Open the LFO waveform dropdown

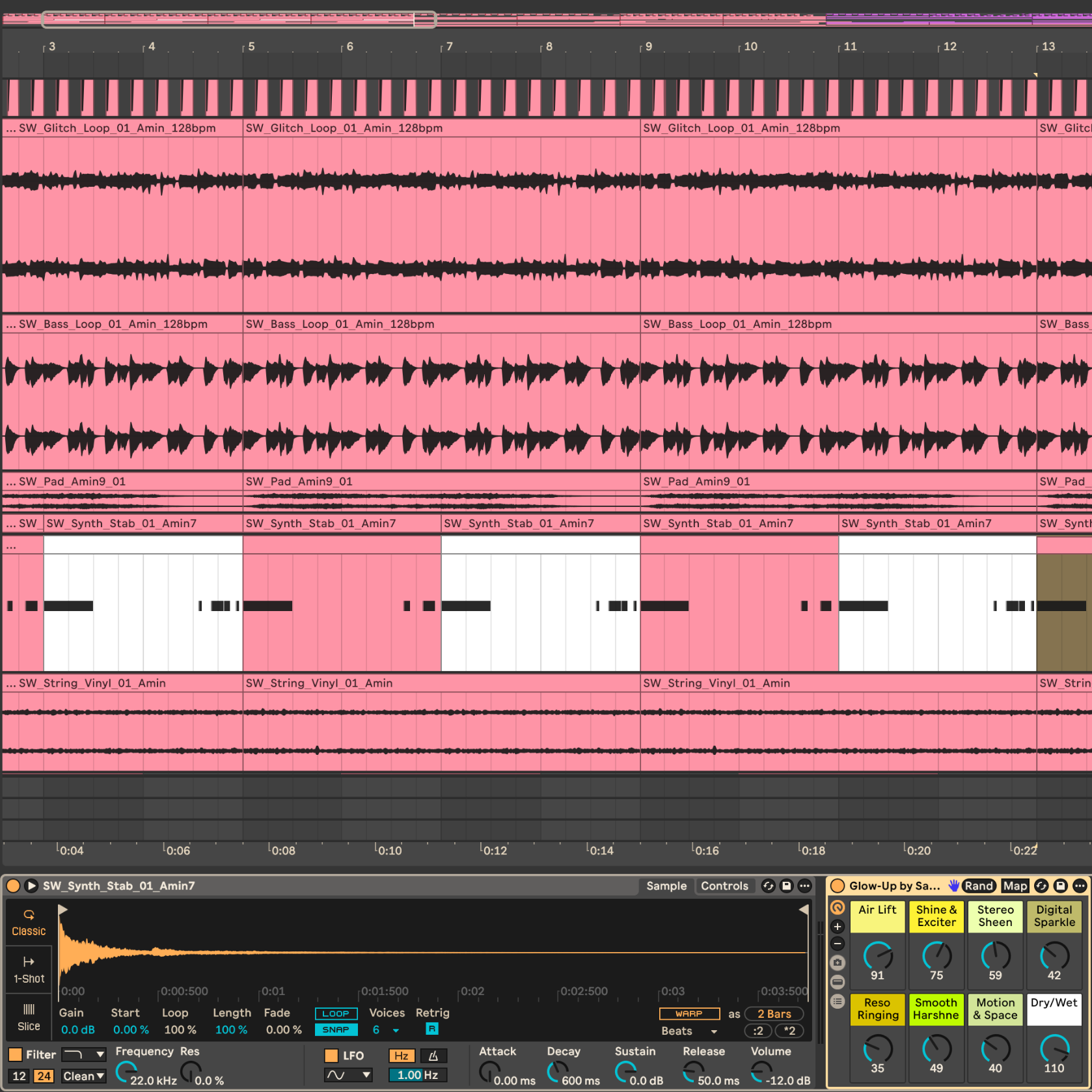(348, 1075)
